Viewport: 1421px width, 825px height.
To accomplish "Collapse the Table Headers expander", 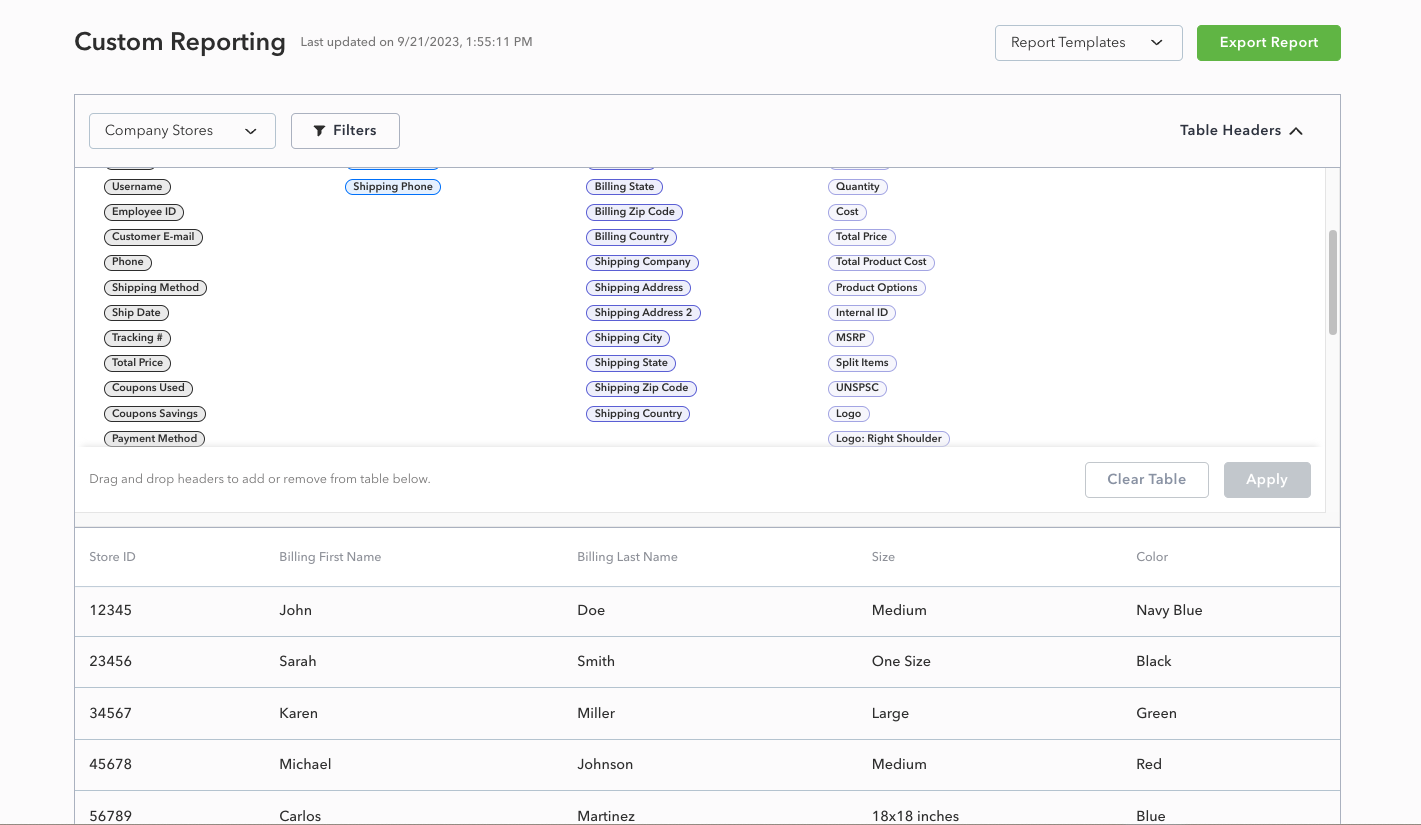I will [x=1241, y=131].
